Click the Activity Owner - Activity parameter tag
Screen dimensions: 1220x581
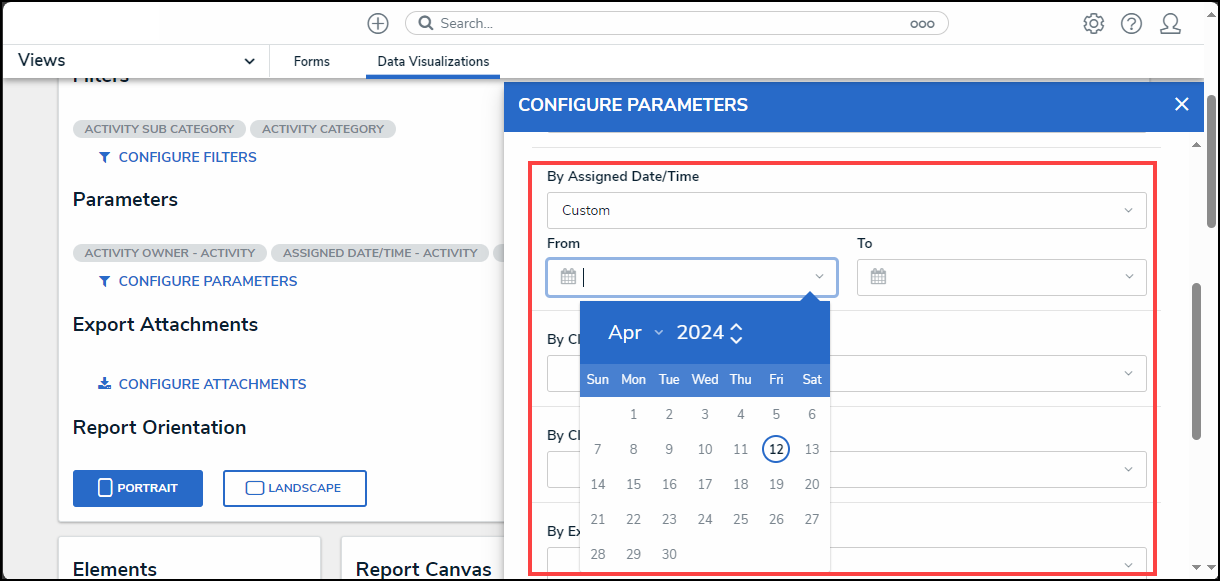169,253
